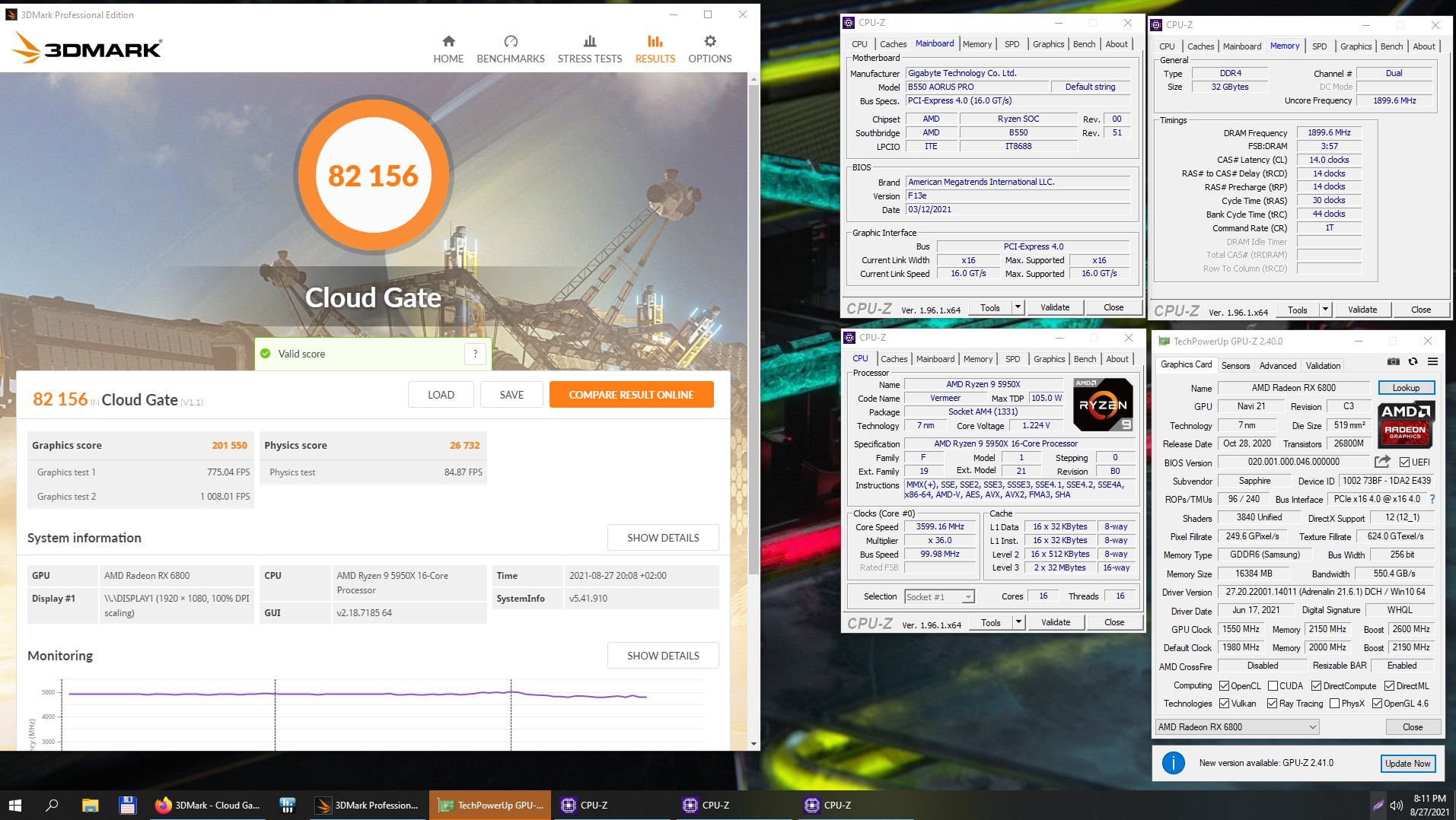Open GPU-Z hamburger menu icon
Viewport: 1456px width, 820px height.
pyautogui.click(x=1432, y=362)
